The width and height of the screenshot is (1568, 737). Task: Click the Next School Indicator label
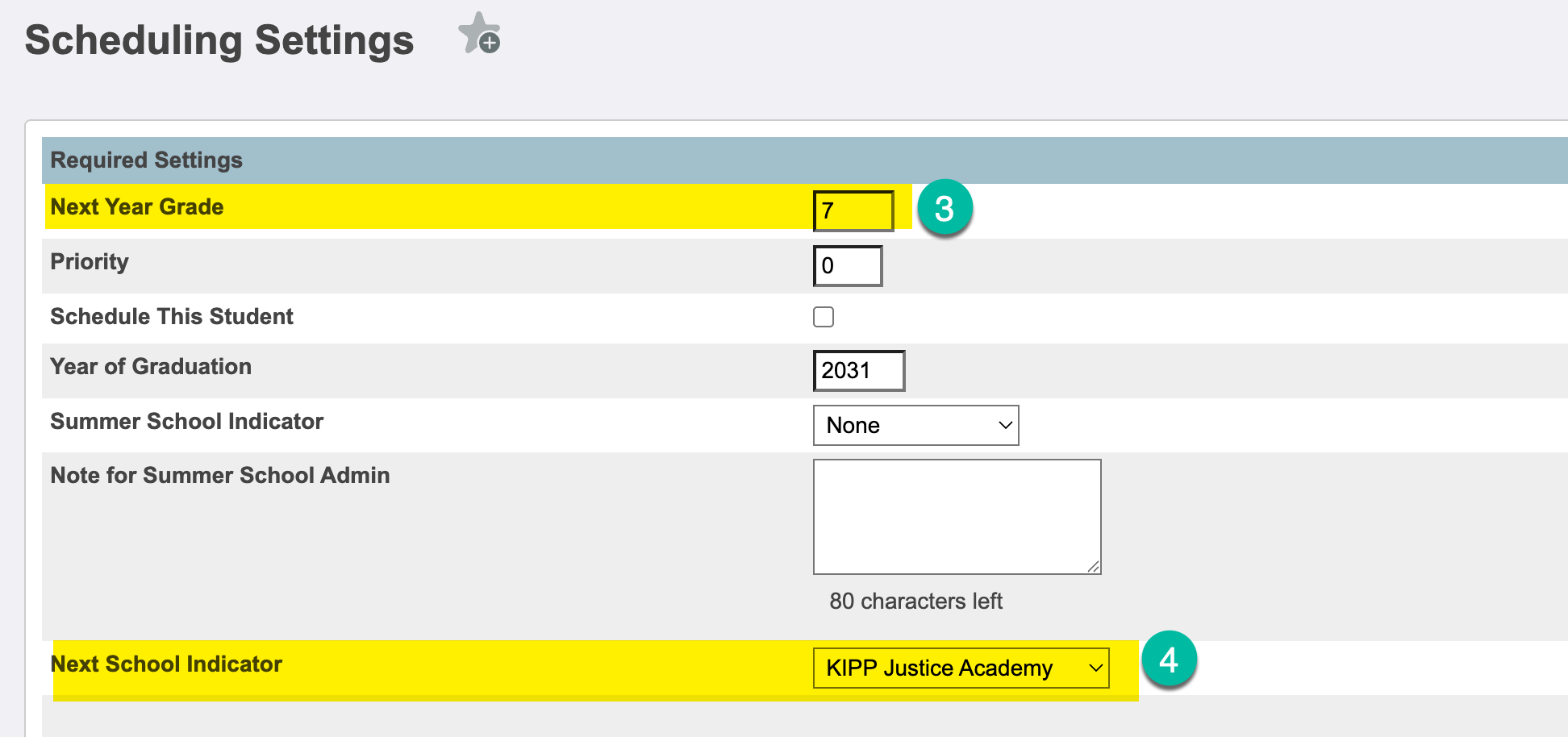[166, 664]
